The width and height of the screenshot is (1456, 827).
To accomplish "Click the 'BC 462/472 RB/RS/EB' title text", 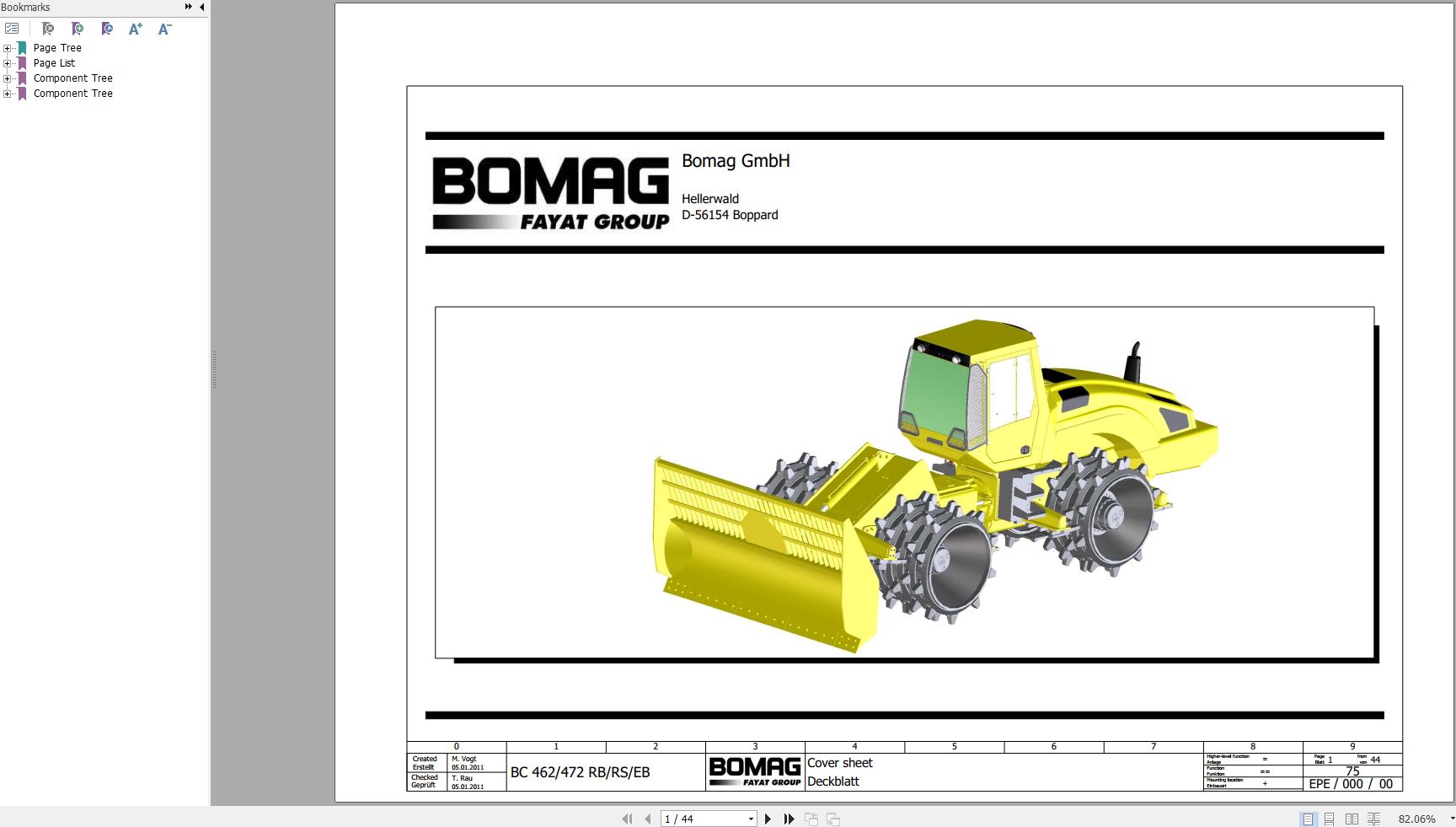I will click(580, 772).
